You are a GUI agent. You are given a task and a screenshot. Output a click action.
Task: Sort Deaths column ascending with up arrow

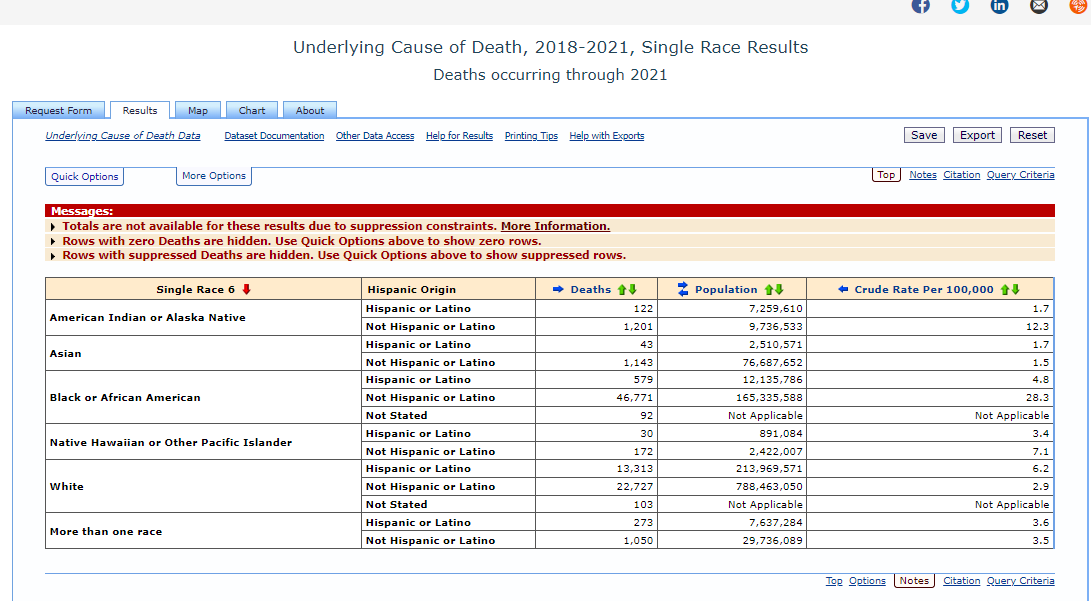622,289
